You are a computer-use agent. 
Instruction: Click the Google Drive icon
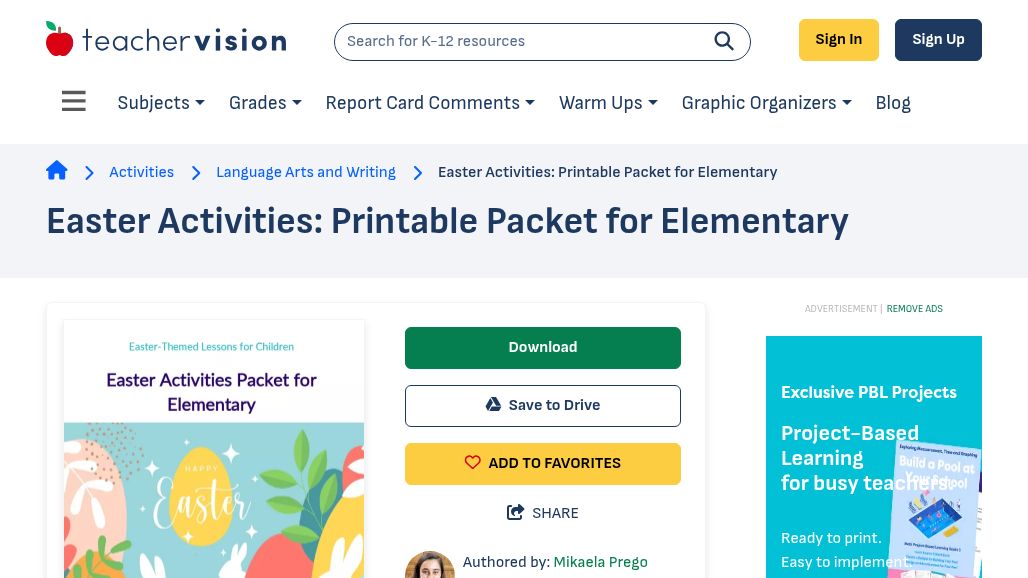click(493, 405)
